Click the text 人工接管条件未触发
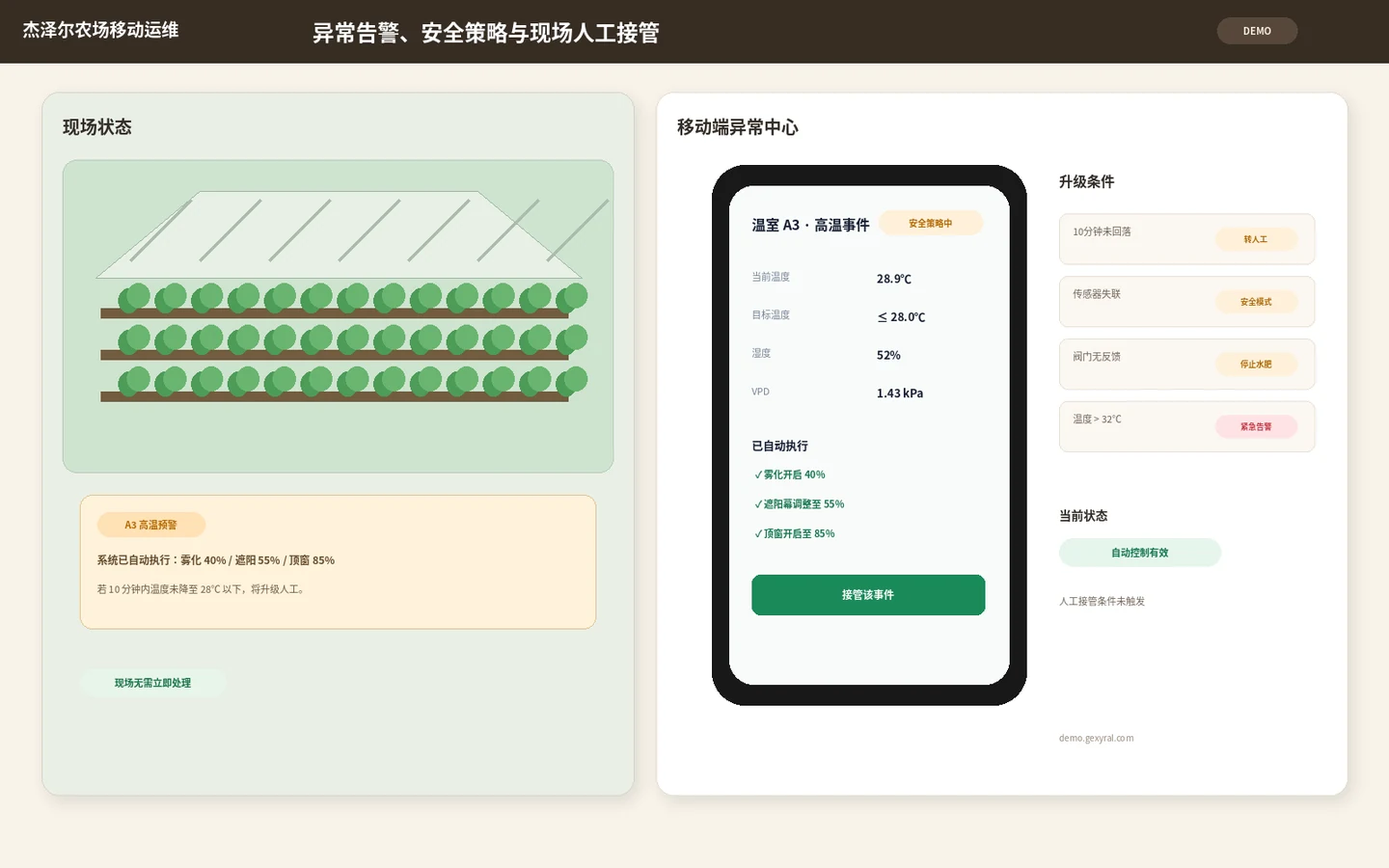 click(x=1102, y=601)
